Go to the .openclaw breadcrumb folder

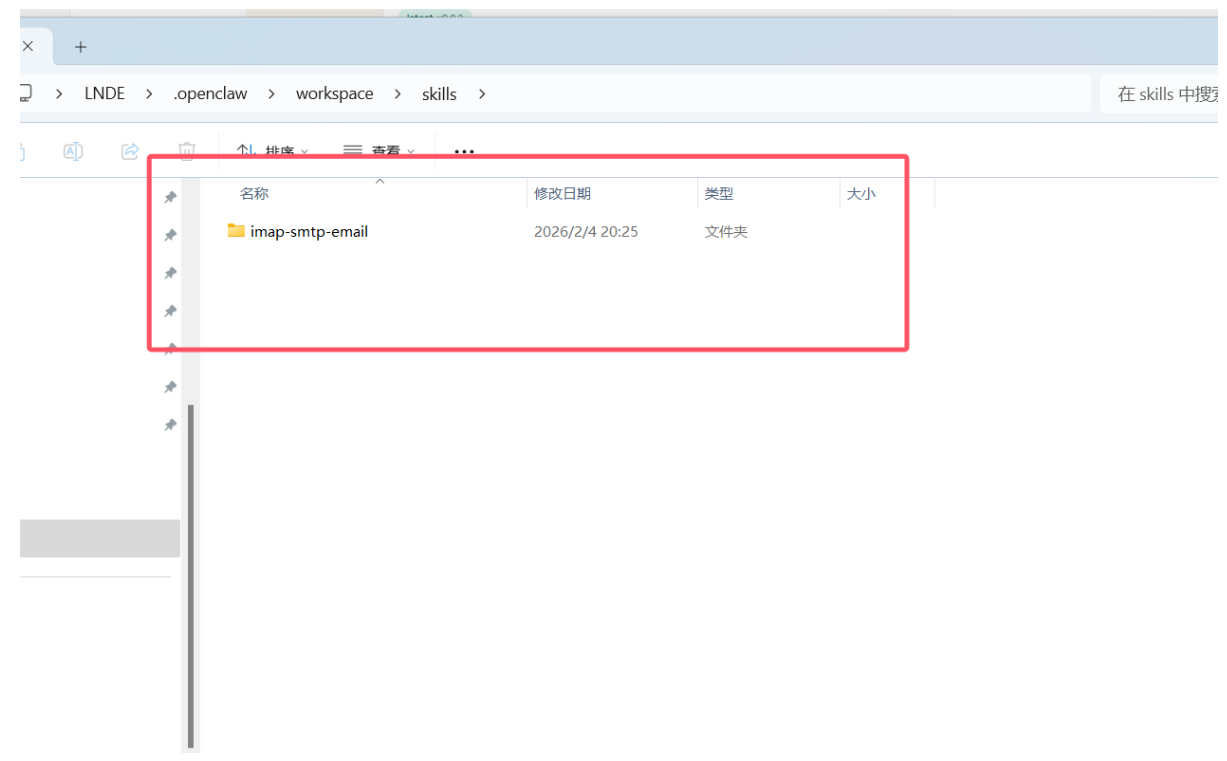click(x=210, y=93)
